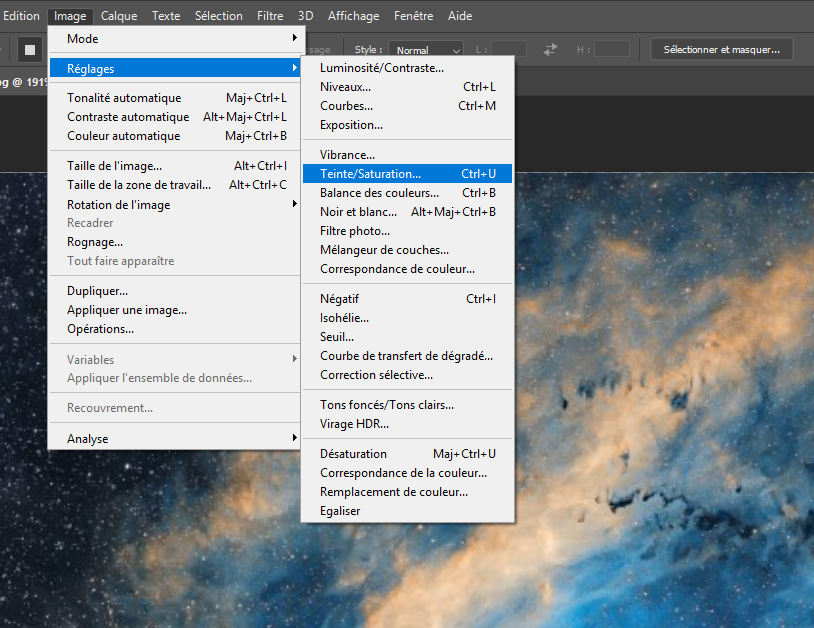Open the Courbes adjustment

click(408, 106)
